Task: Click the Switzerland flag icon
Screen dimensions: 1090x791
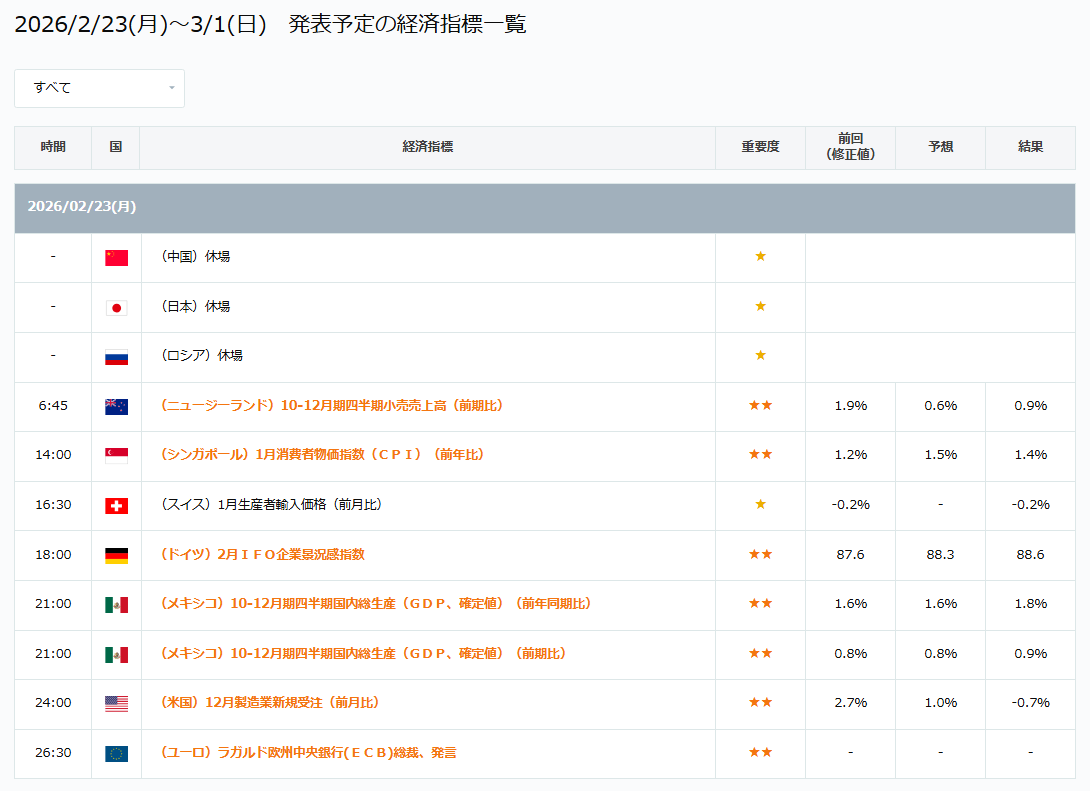Action: tap(116, 505)
